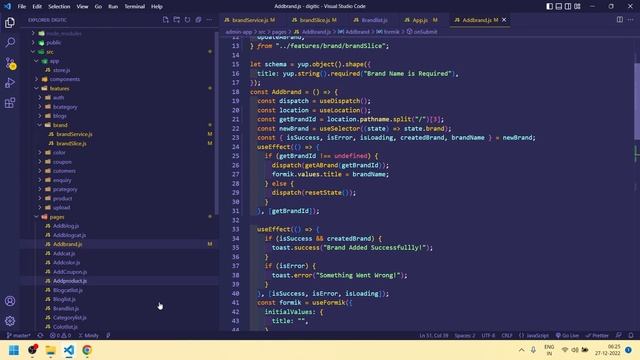Open the Accounts menu icon
Viewport: 640px width, 360px height.
pyautogui.click(x=10, y=301)
